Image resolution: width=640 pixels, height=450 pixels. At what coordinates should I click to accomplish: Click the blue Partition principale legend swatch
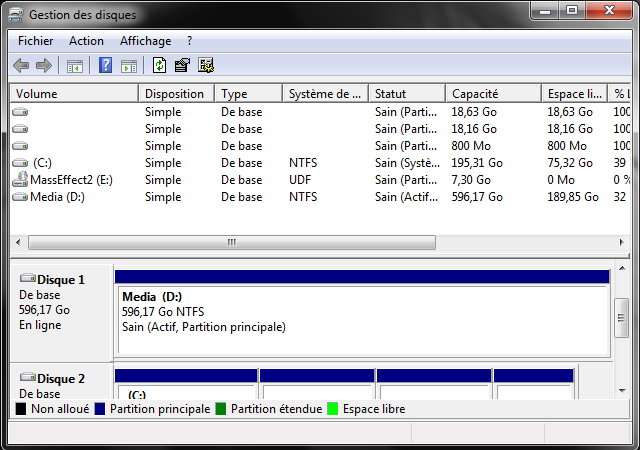pyautogui.click(x=100, y=409)
